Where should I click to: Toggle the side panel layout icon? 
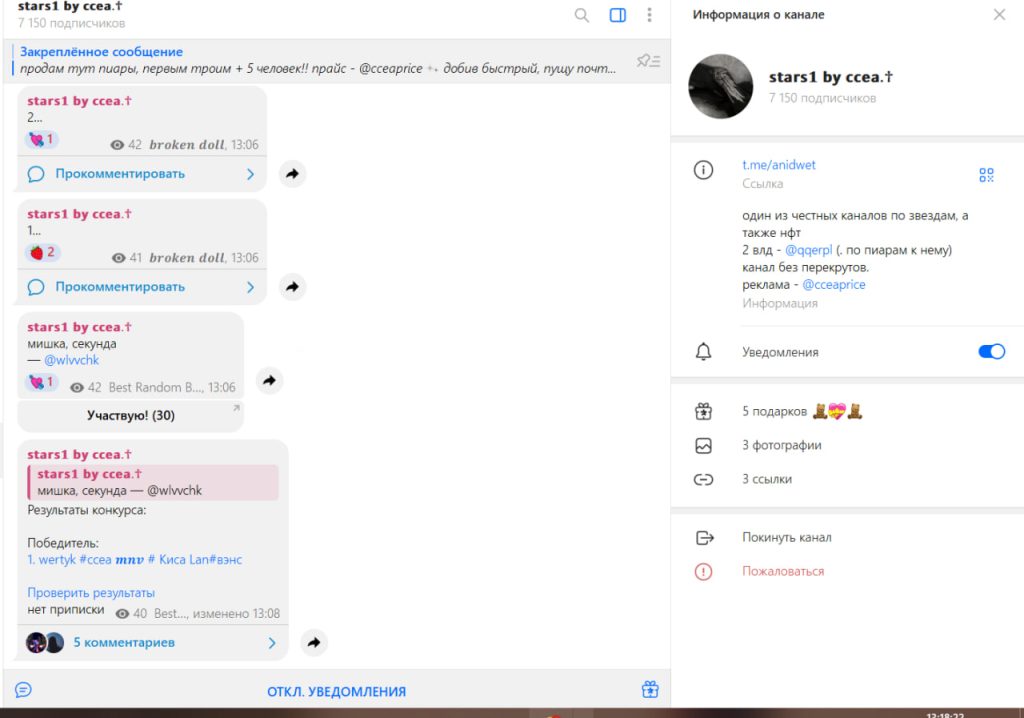(x=618, y=15)
